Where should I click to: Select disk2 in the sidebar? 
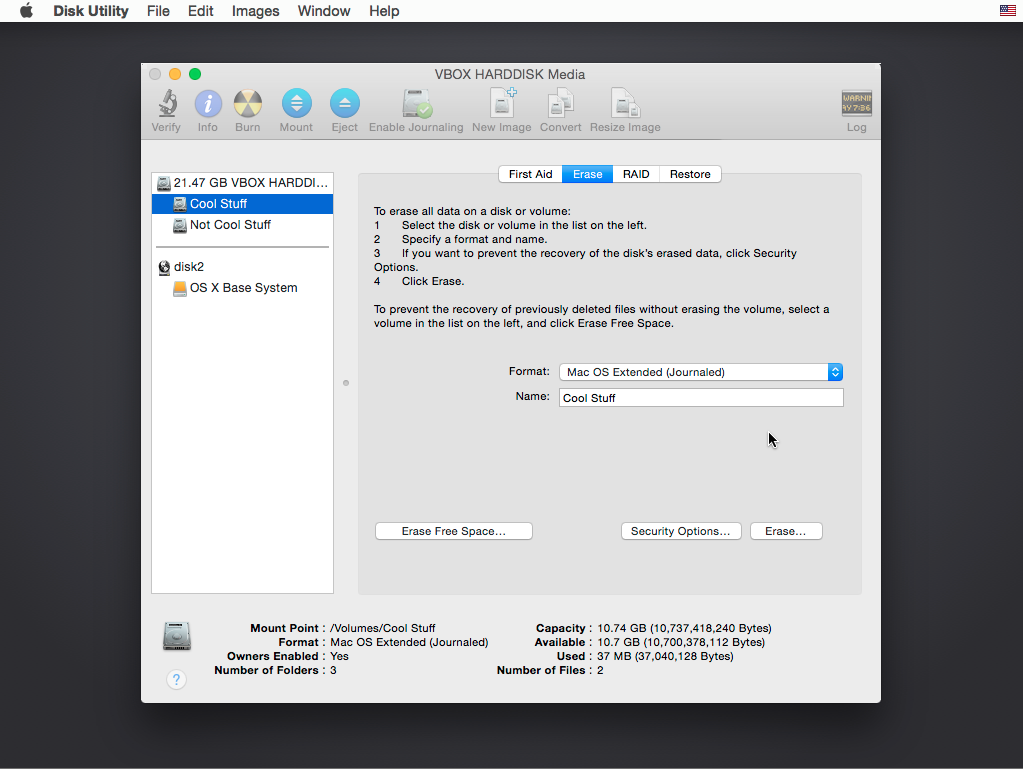click(x=243, y=267)
